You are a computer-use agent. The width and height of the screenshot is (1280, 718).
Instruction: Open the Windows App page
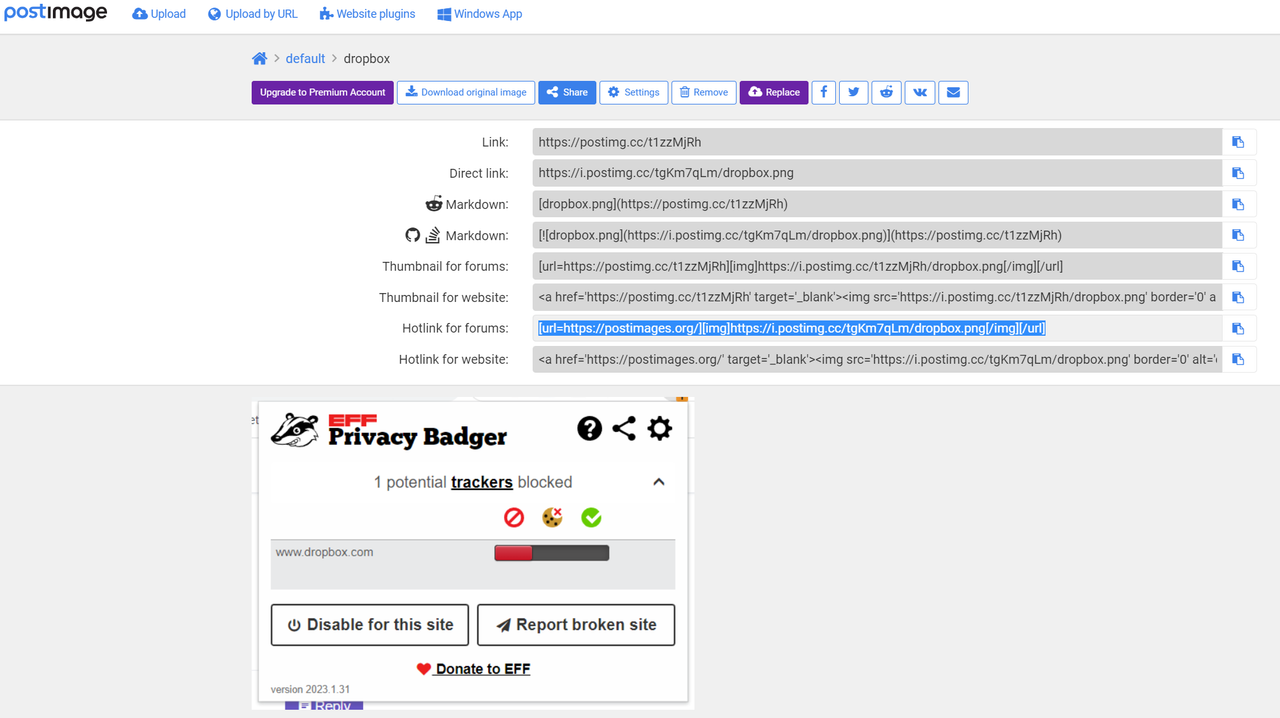point(479,14)
